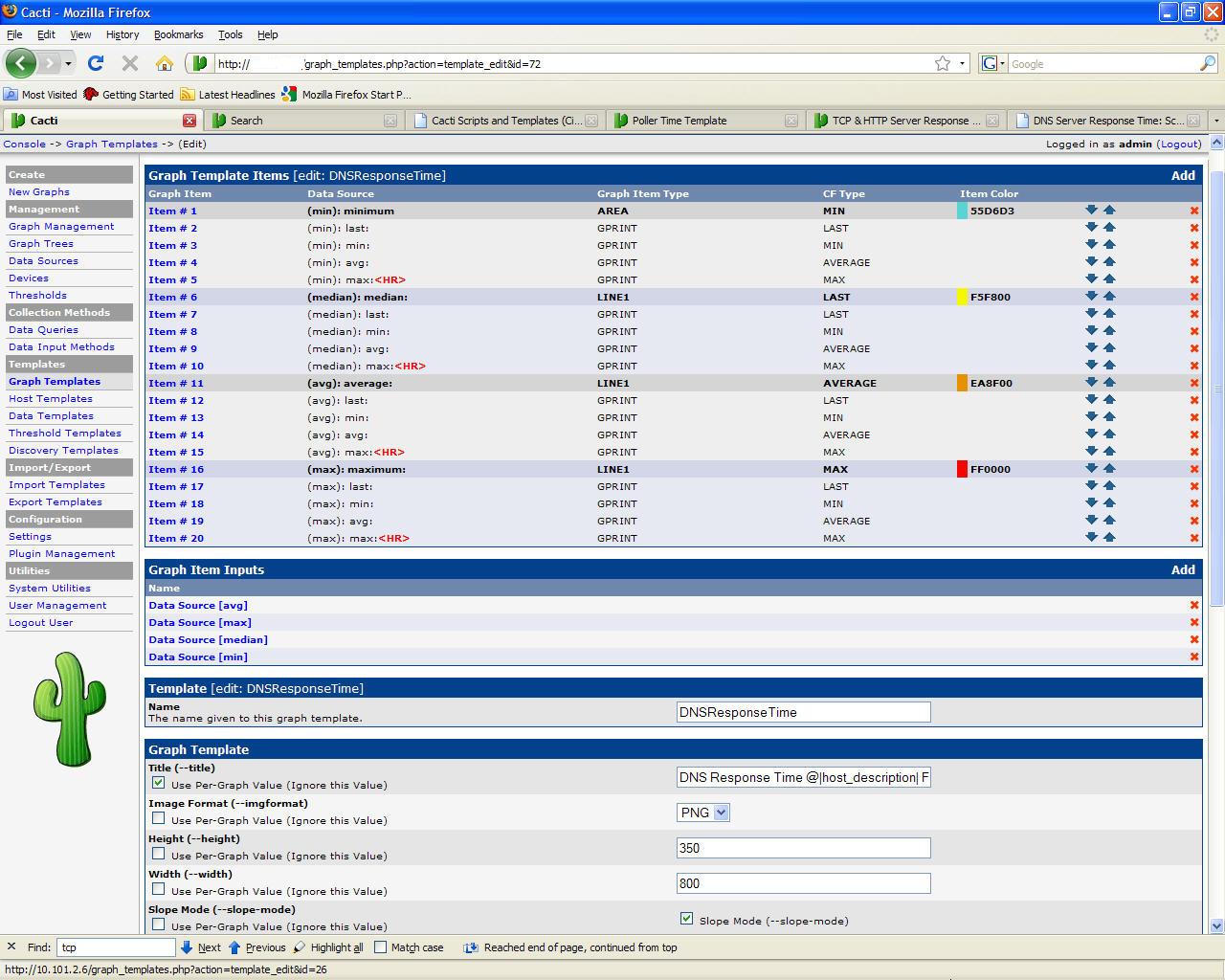The height and width of the screenshot is (980, 1225).
Task: Delete Item # 11 using red X
Action: (1194, 383)
